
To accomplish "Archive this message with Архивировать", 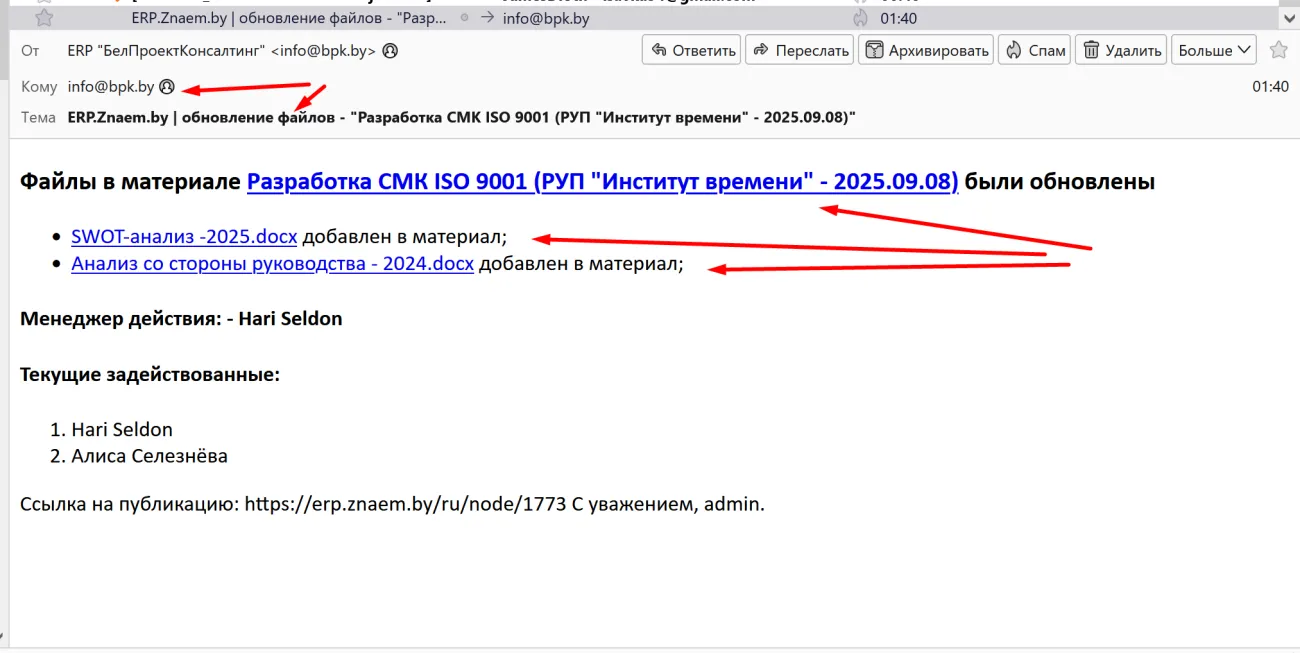I will [925, 50].
